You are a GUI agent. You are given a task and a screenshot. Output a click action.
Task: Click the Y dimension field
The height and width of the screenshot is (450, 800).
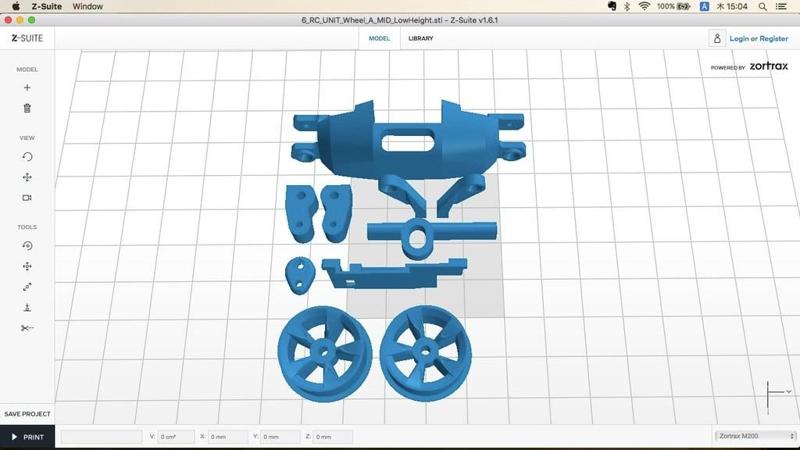[281, 437]
